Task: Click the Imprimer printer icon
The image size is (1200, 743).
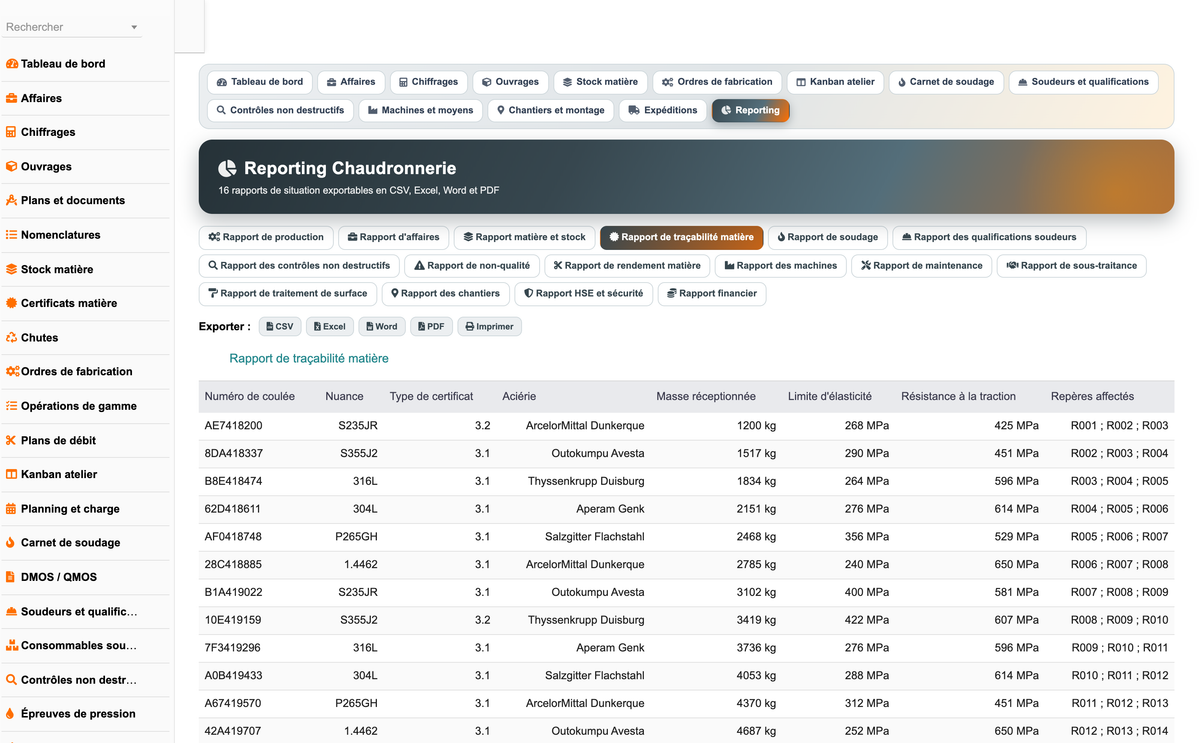Action: [x=469, y=327]
